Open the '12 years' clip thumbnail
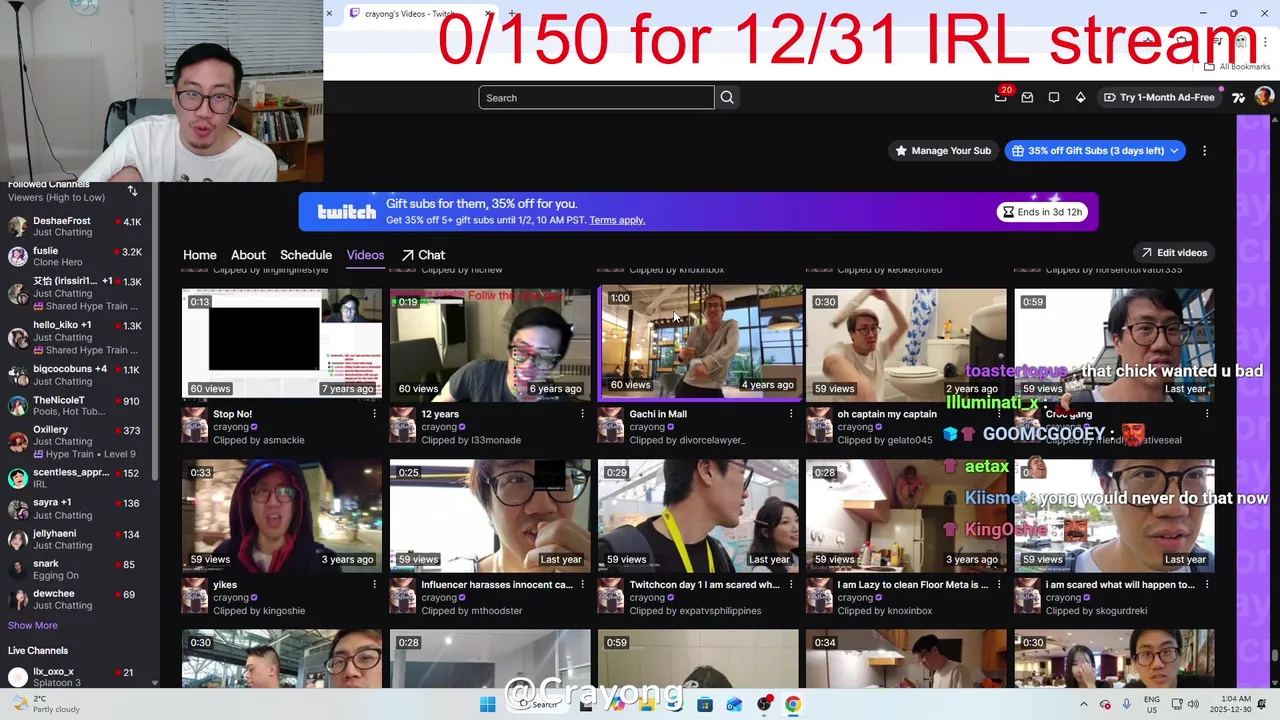Viewport: 1280px width, 720px height. click(x=490, y=343)
